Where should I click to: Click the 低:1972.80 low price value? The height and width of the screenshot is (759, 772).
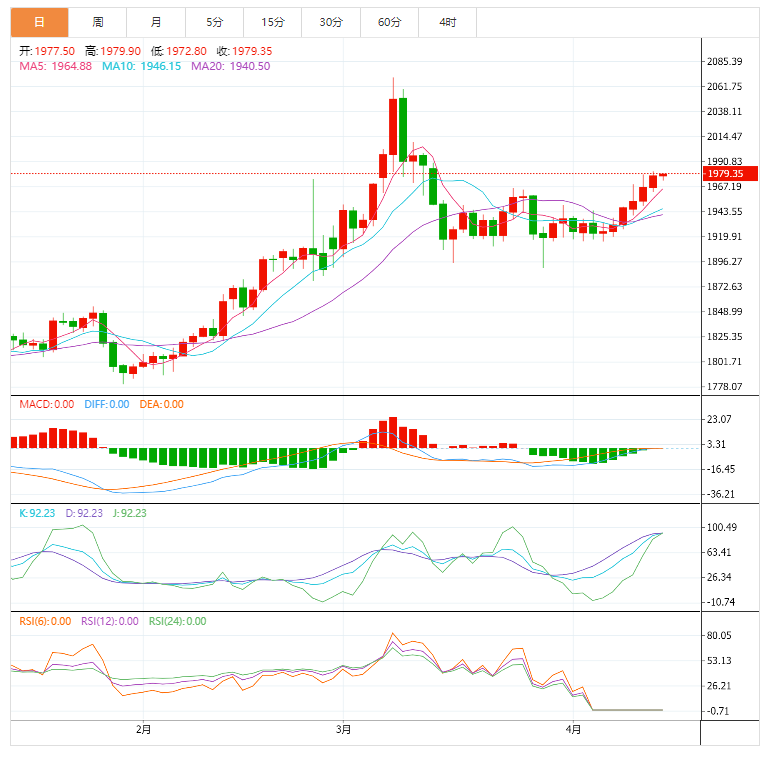(x=179, y=51)
